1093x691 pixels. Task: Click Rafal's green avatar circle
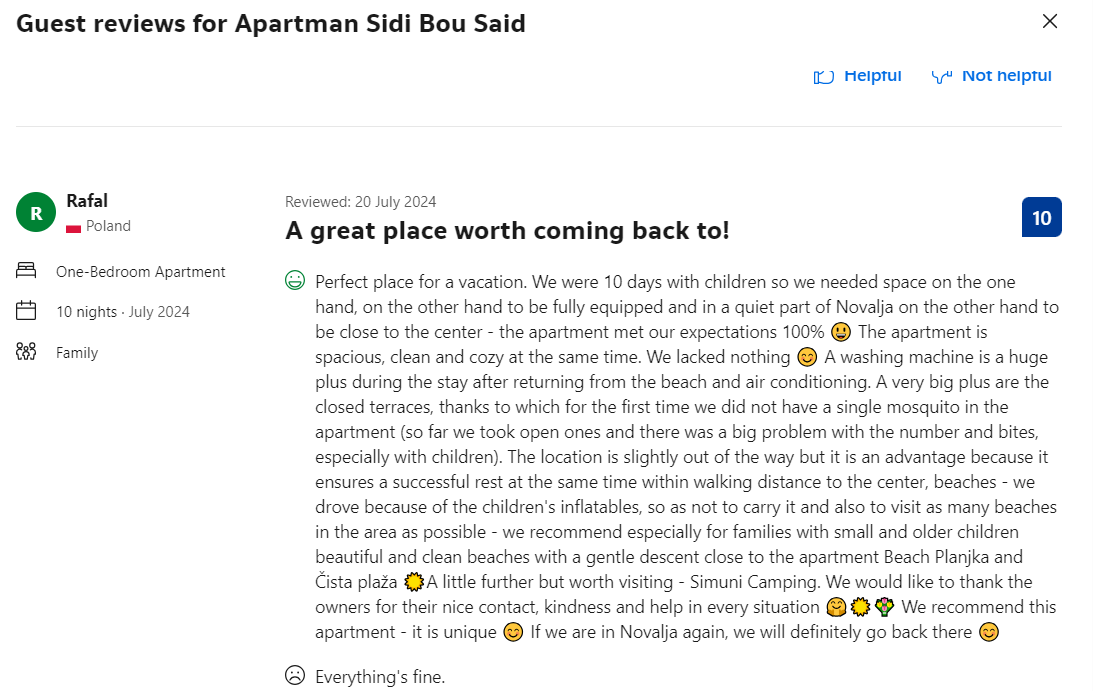tap(36, 212)
